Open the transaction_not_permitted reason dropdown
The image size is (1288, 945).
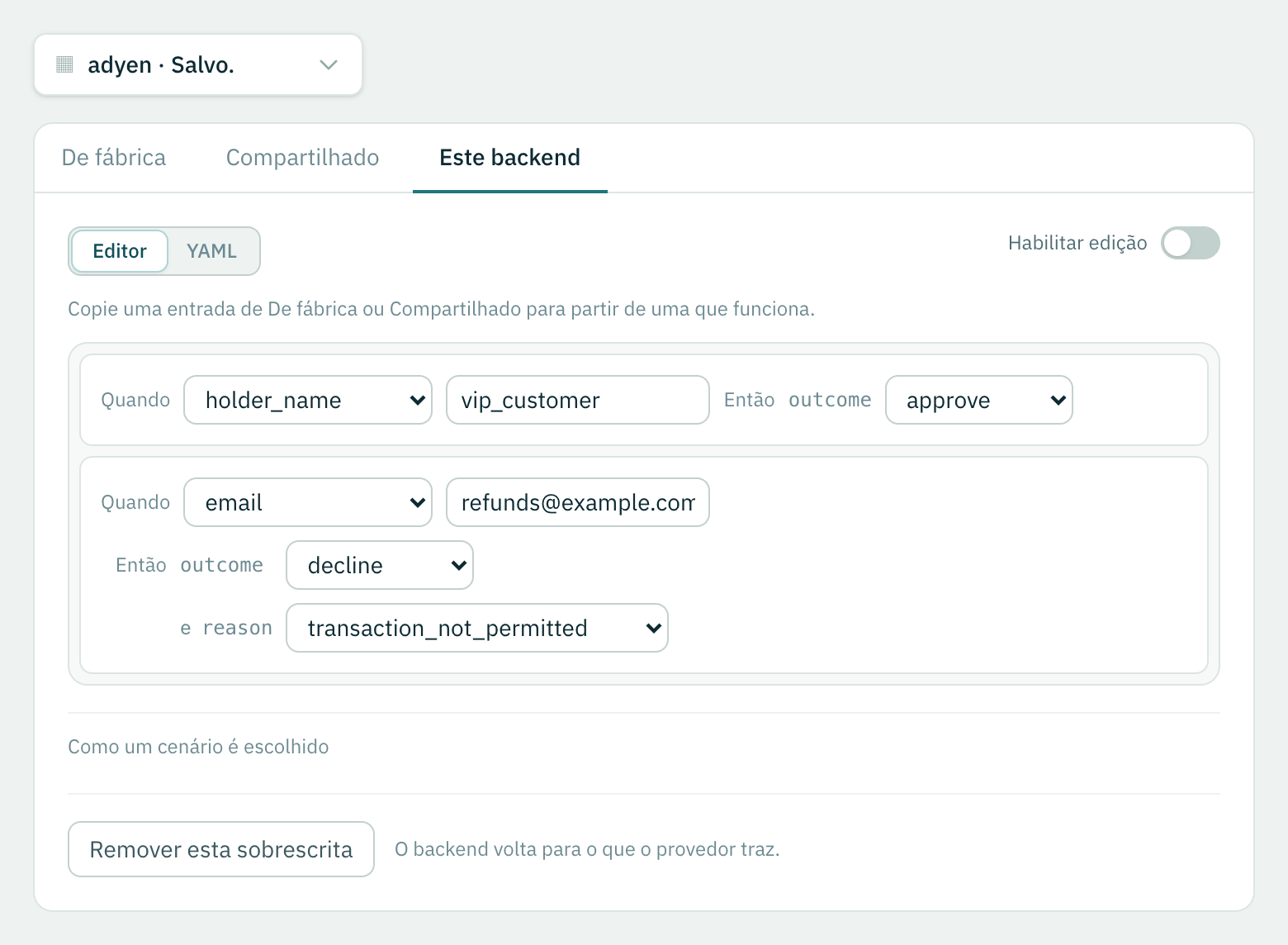[477, 628]
